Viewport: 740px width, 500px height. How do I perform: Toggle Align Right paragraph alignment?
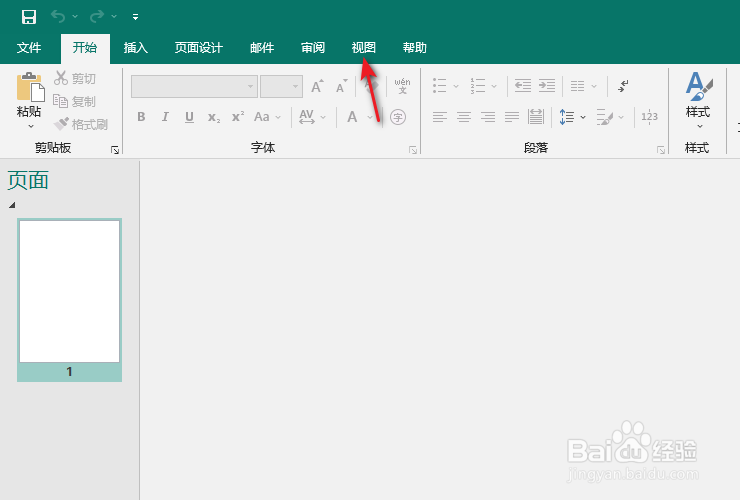[x=488, y=117]
